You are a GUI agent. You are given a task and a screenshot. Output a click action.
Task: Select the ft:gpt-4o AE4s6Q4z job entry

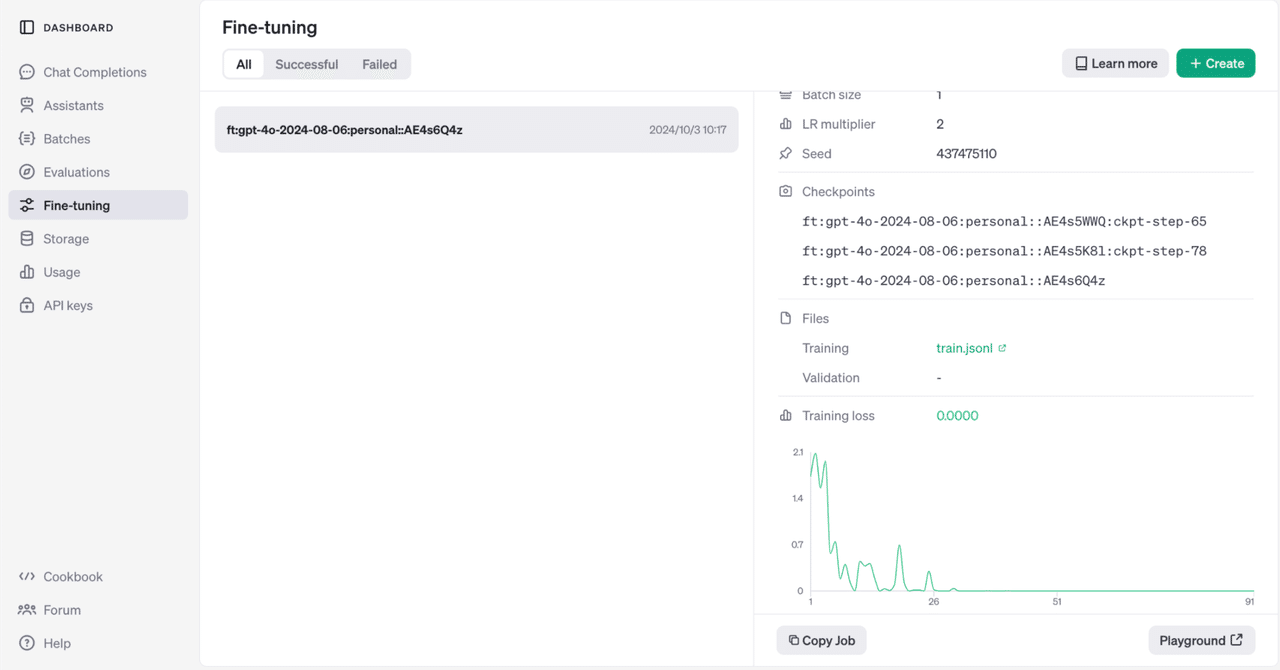click(477, 129)
